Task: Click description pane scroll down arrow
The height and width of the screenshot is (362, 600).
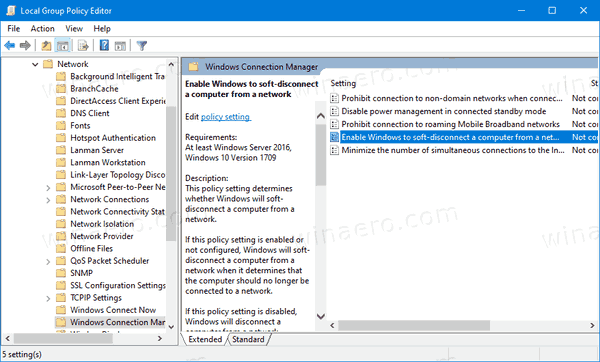Action: click(x=321, y=316)
